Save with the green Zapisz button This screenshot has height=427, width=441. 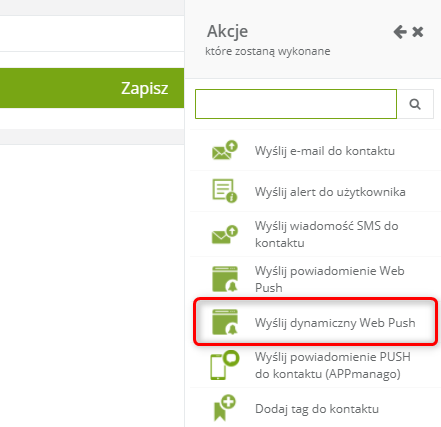pos(92,88)
